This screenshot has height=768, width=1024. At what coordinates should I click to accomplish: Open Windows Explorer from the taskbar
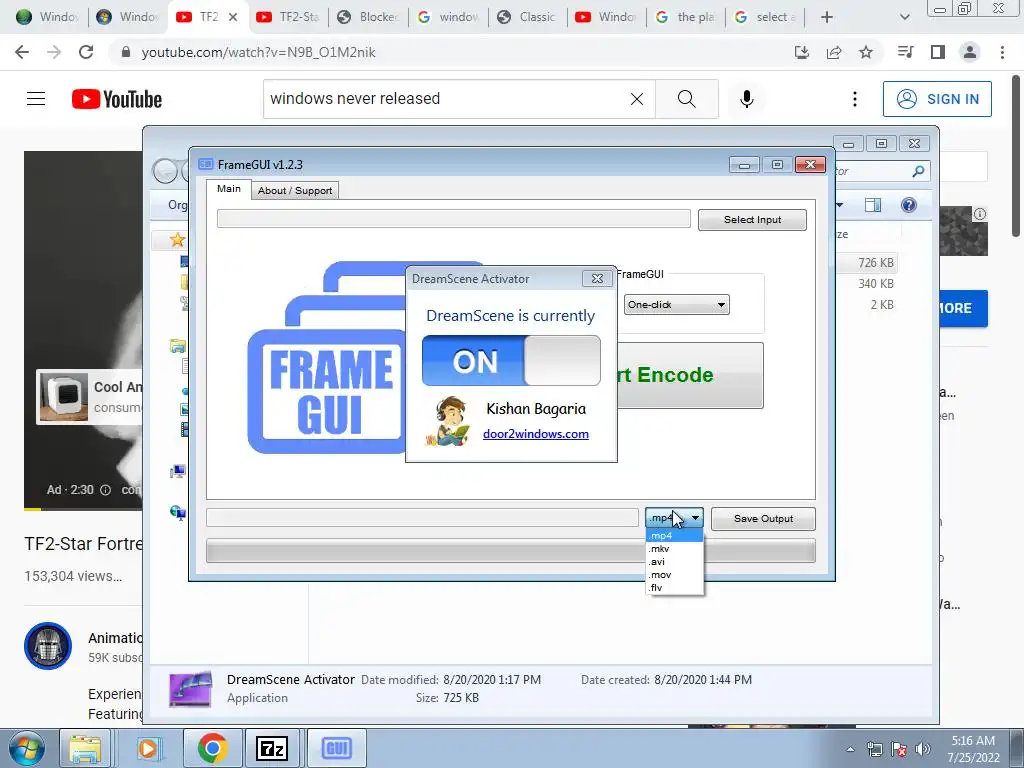[85, 748]
